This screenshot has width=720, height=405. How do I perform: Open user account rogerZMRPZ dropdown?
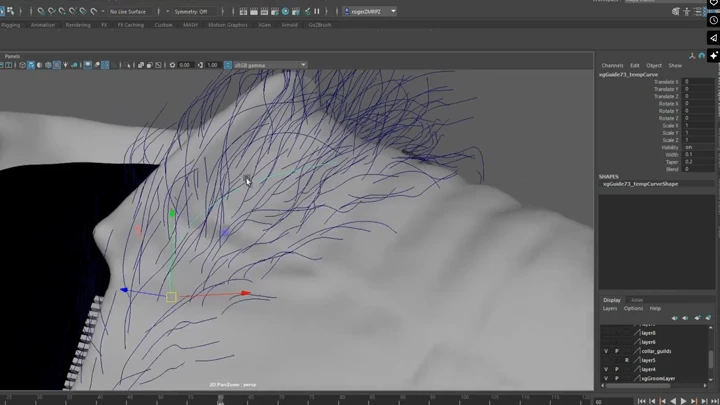click(x=370, y=11)
